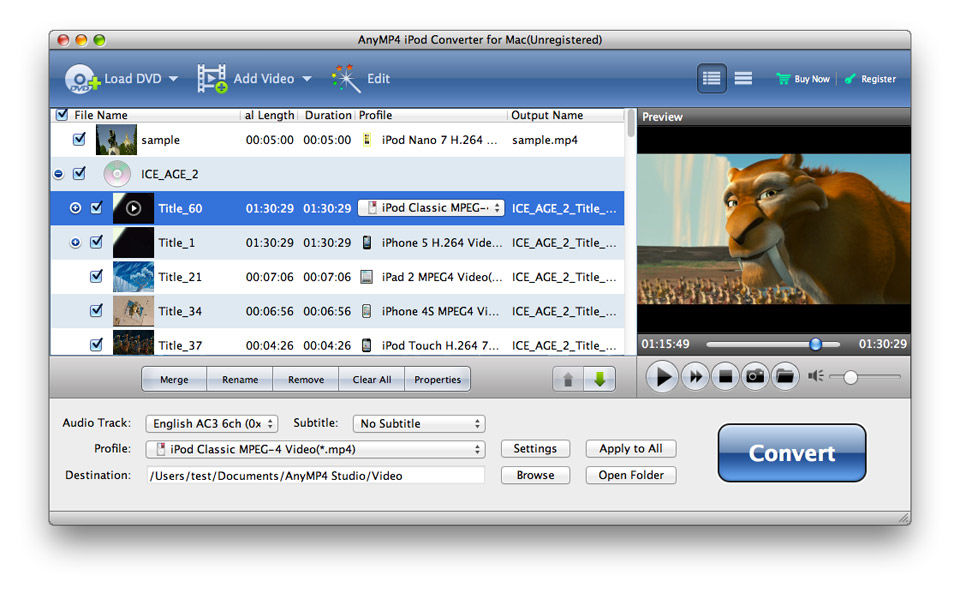Open the Edit magic wand tool
Image resolution: width=960 pixels, height=593 pixels.
click(346, 79)
